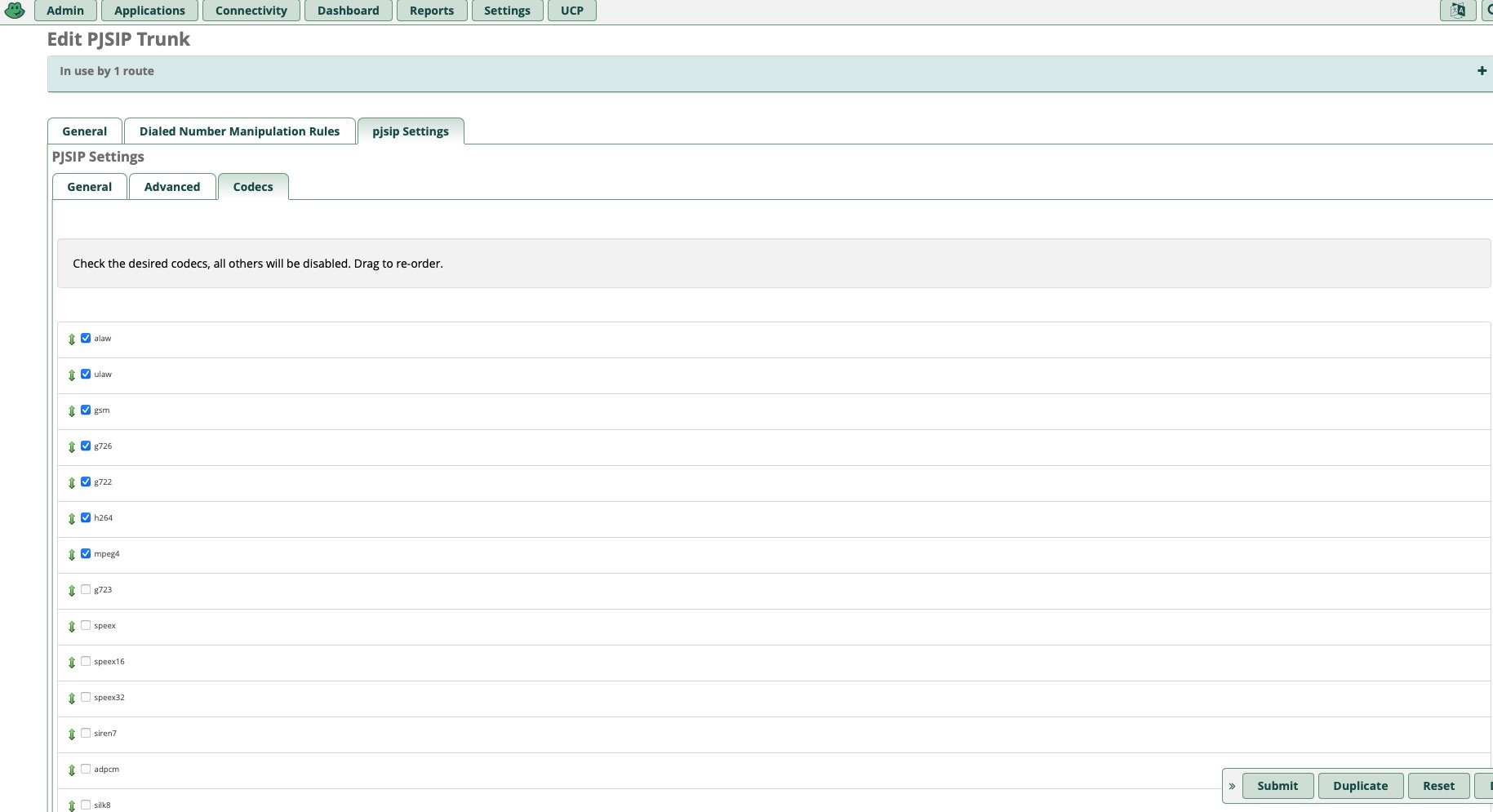Uncheck the h264 video codec
The width and height of the screenshot is (1493, 812).
[x=86, y=517]
